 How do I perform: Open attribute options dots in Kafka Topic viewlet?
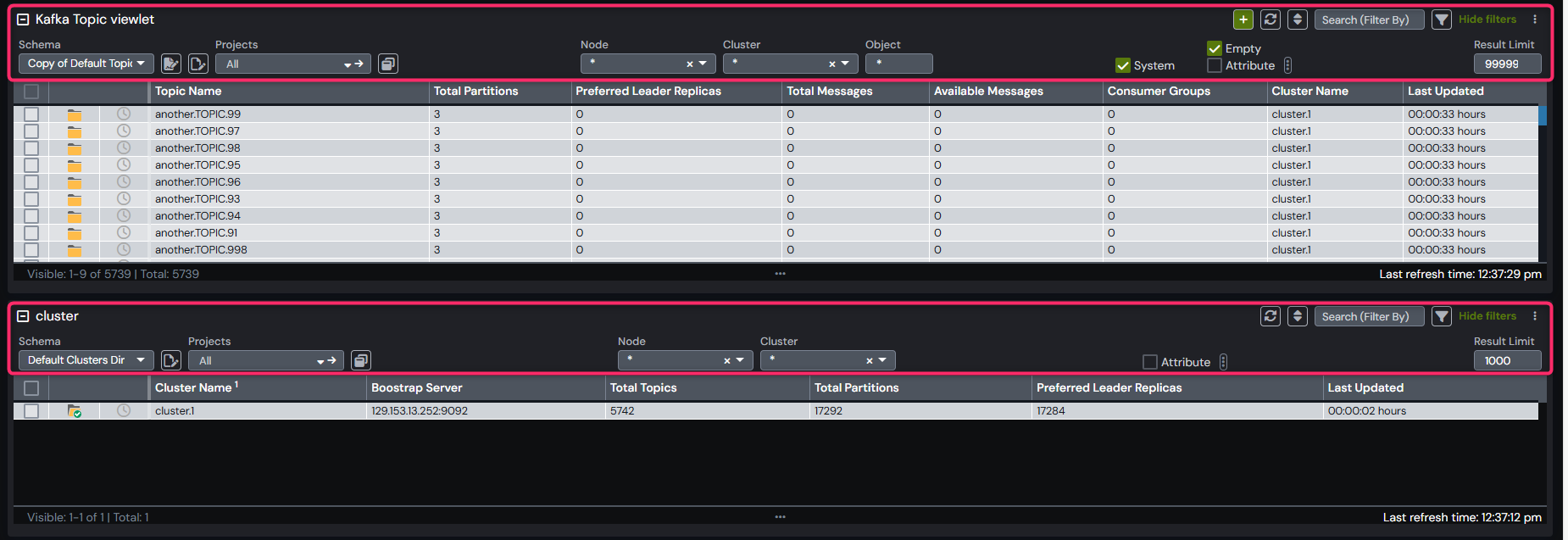tap(1287, 65)
